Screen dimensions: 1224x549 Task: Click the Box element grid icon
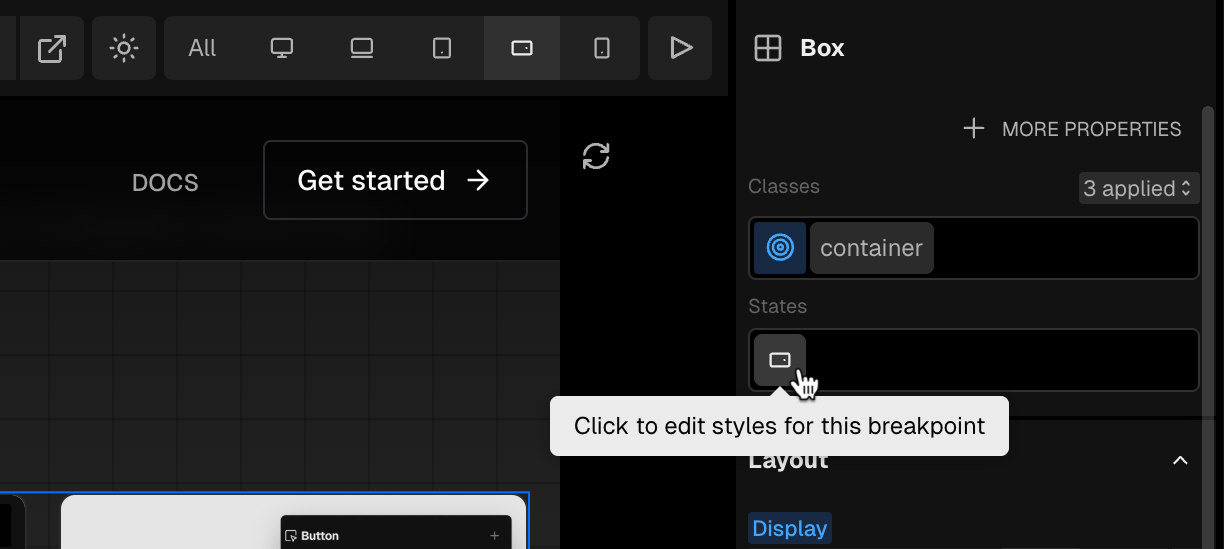[768, 48]
